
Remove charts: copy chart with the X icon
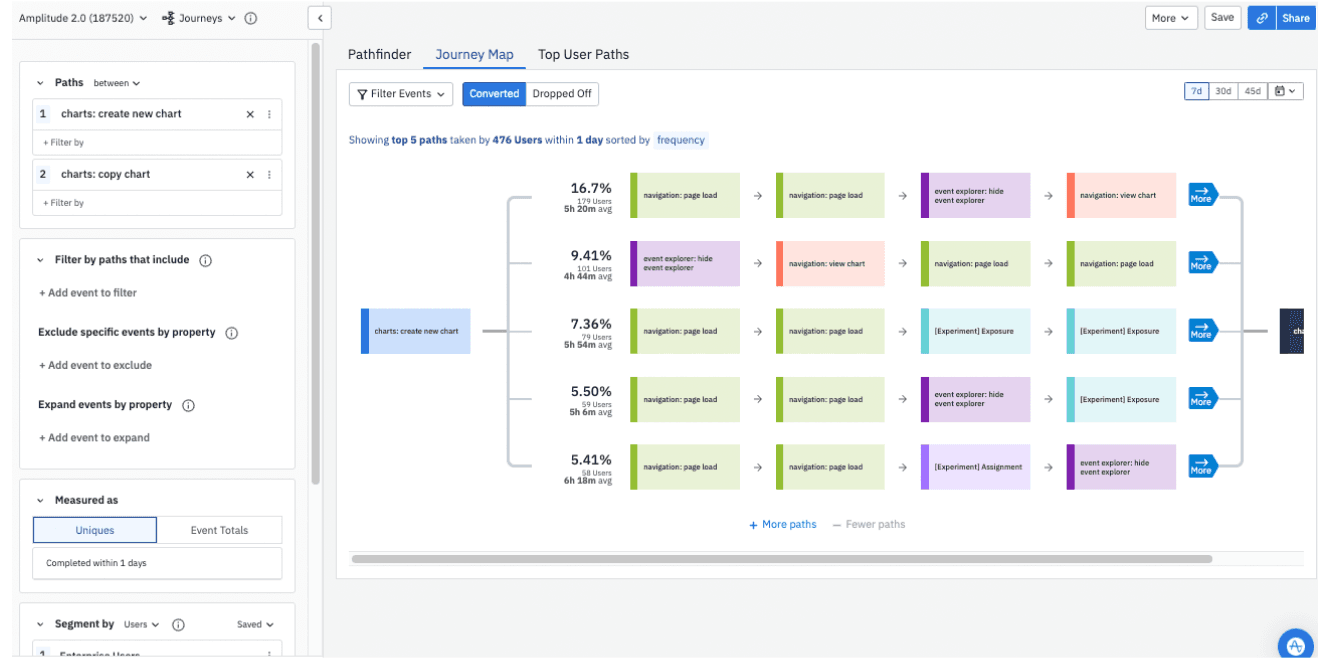249,174
